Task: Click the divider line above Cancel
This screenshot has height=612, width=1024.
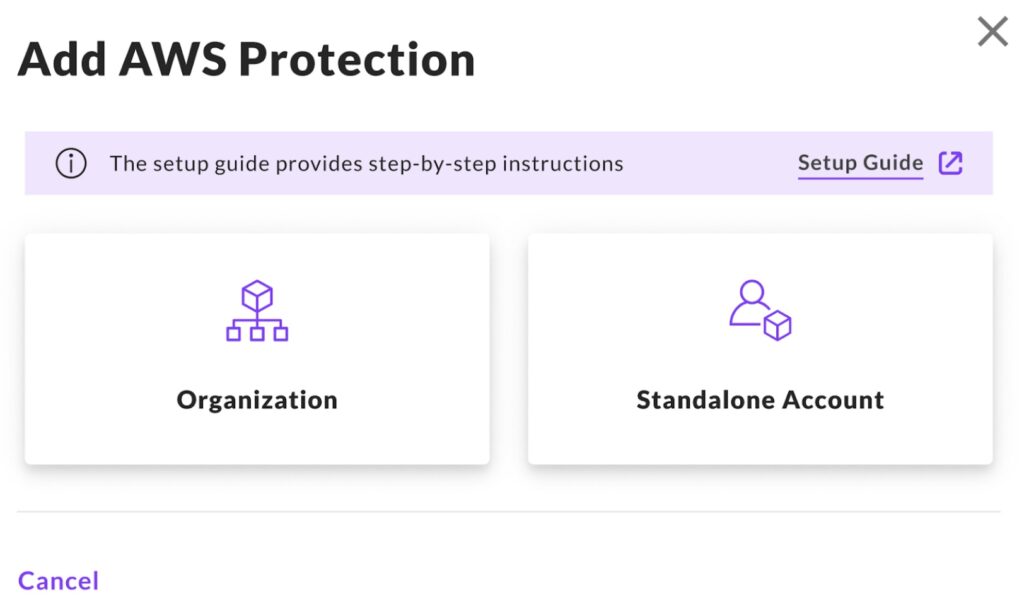Action: 508,512
